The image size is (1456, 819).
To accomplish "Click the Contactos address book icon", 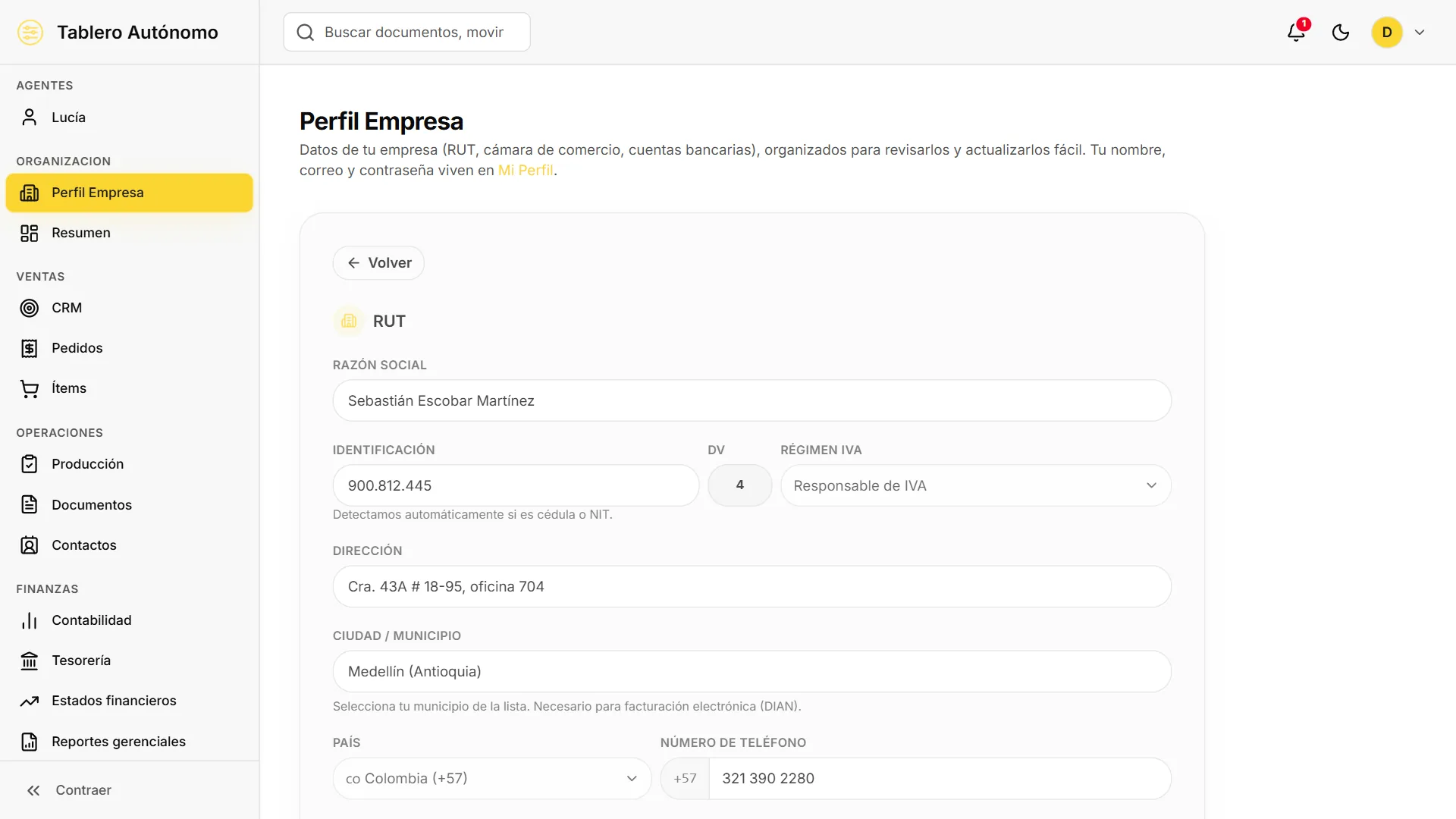I will (x=30, y=545).
